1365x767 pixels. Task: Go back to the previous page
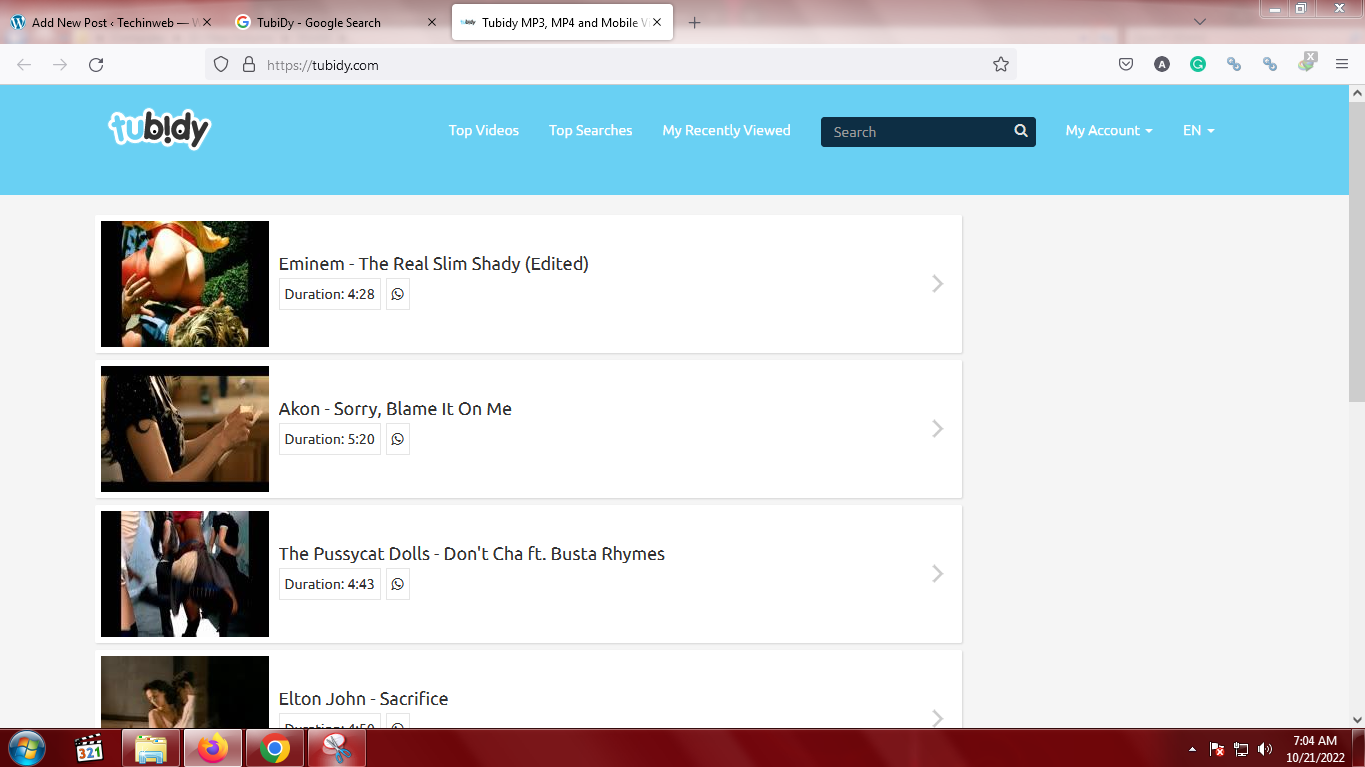pos(24,65)
